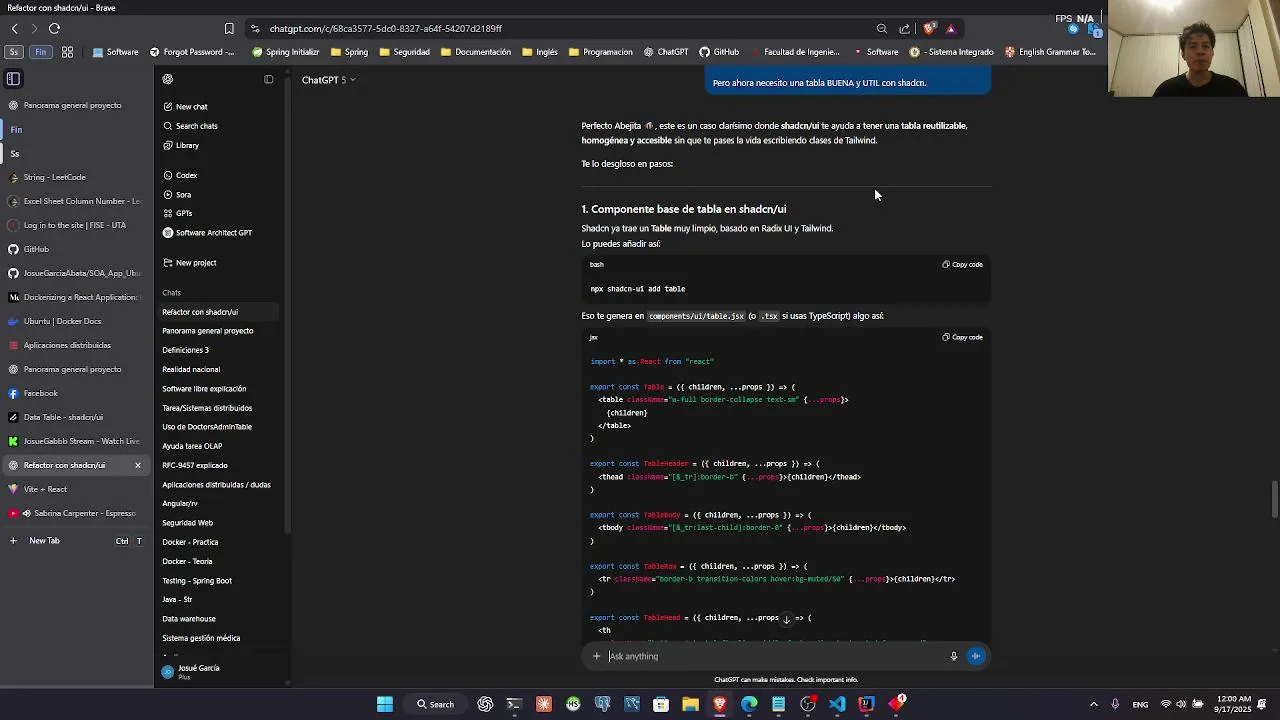Open the Spring Initializr bookmark
This screenshot has height=720, width=1280.
point(286,52)
